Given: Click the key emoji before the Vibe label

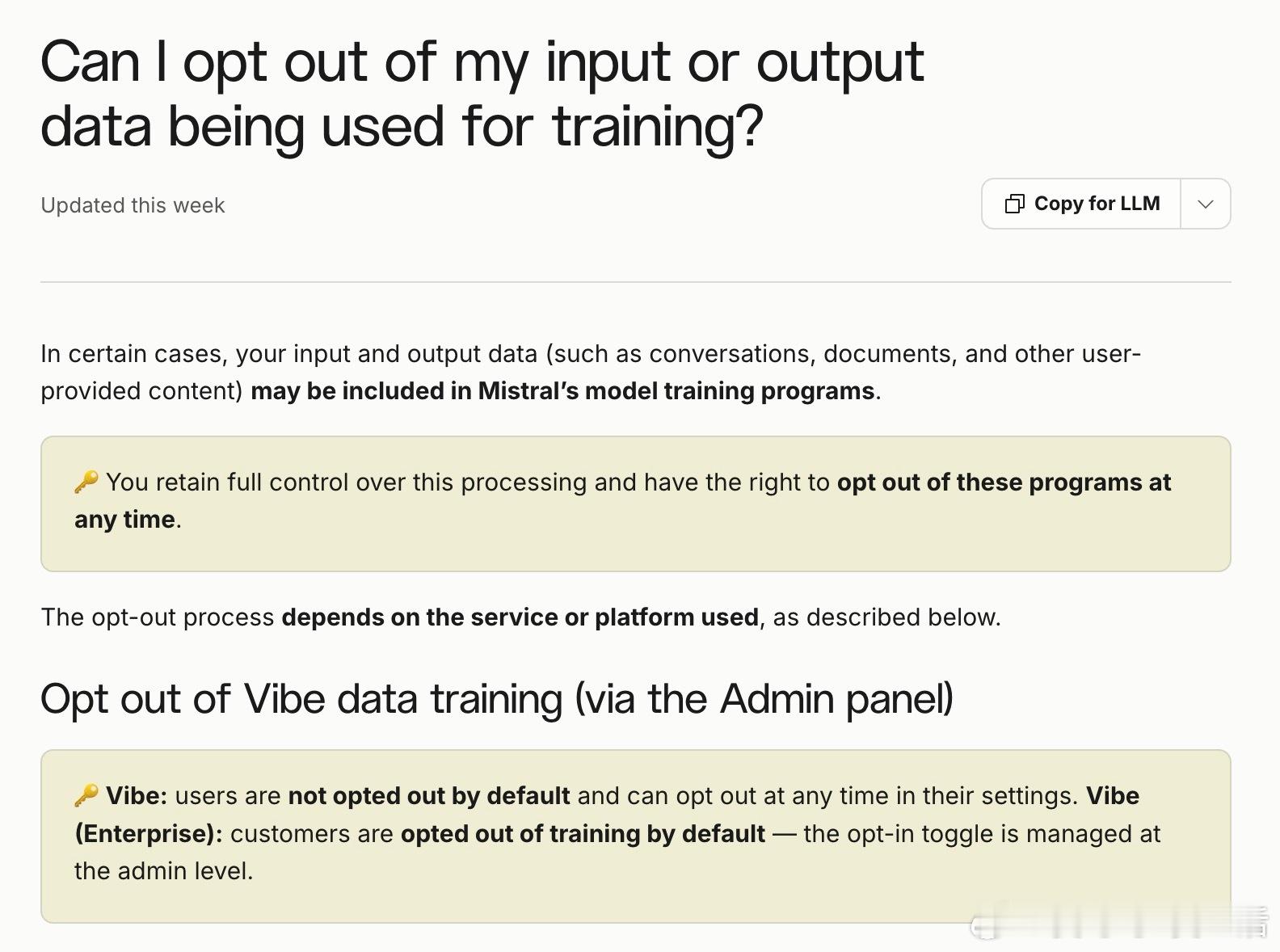Looking at the screenshot, I should click(x=86, y=795).
